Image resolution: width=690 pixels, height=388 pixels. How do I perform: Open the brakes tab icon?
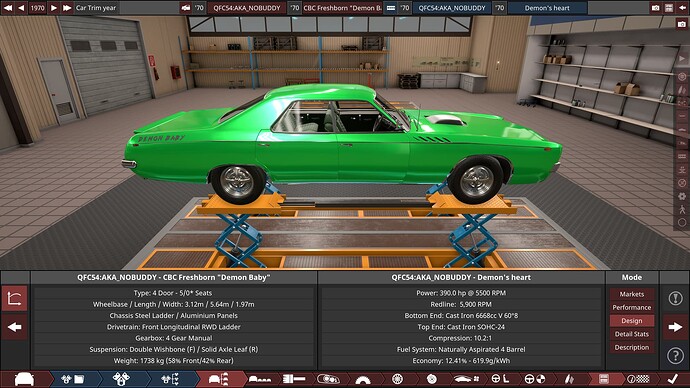[x=432, y=379]
